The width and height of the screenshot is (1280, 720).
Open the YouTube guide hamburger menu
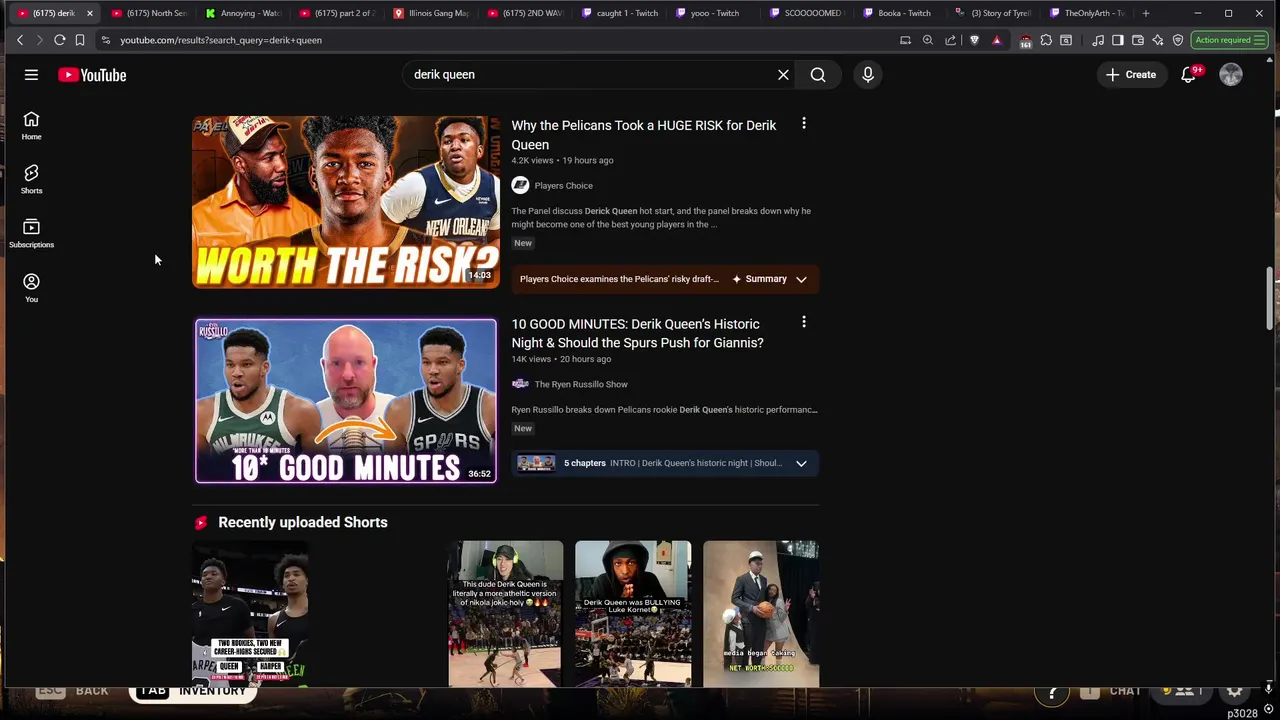pos(31,75)
